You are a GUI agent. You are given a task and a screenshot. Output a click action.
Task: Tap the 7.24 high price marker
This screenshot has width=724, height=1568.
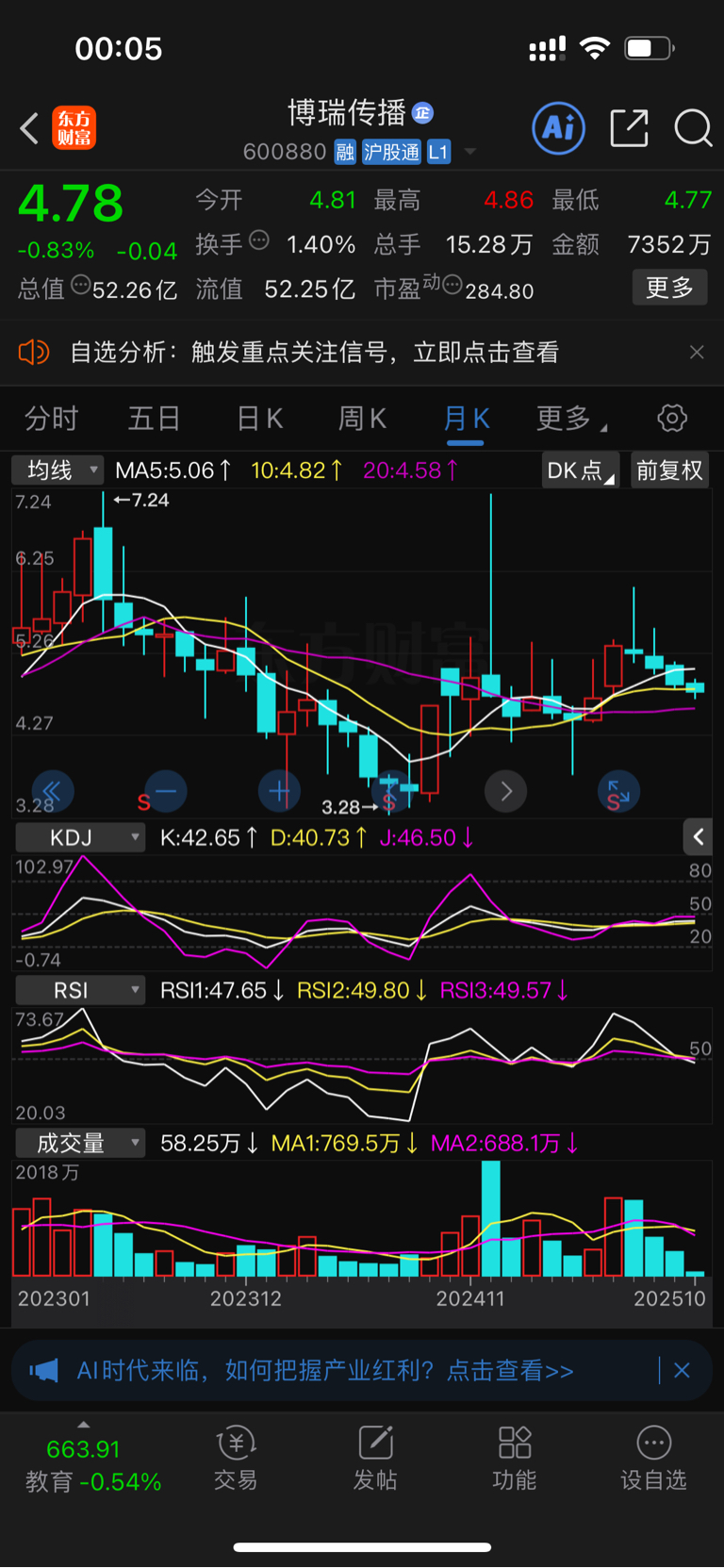141,500
